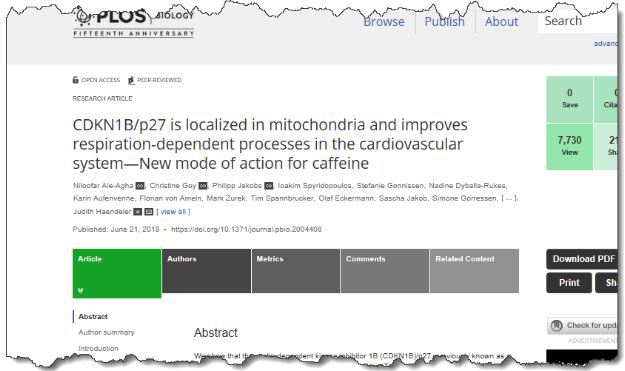Image resolution: width=625 pixels, height=371 pixels.
Task: Click the Published: June 21, 2018 text
Action: click(x=116, y=229)
